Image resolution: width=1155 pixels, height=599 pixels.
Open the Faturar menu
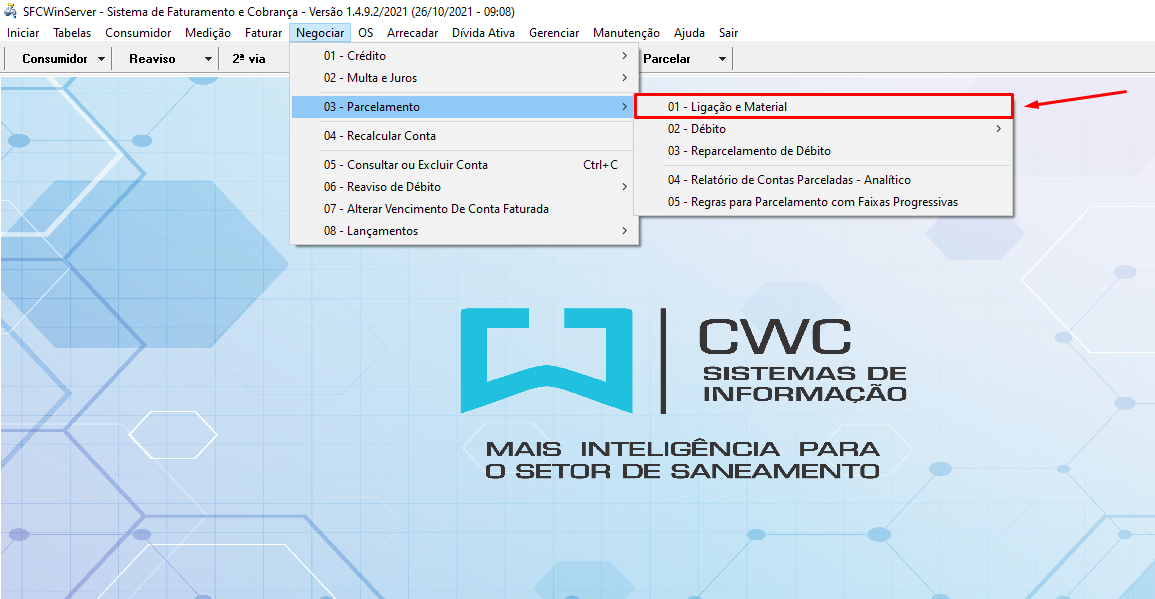(263, 33)
